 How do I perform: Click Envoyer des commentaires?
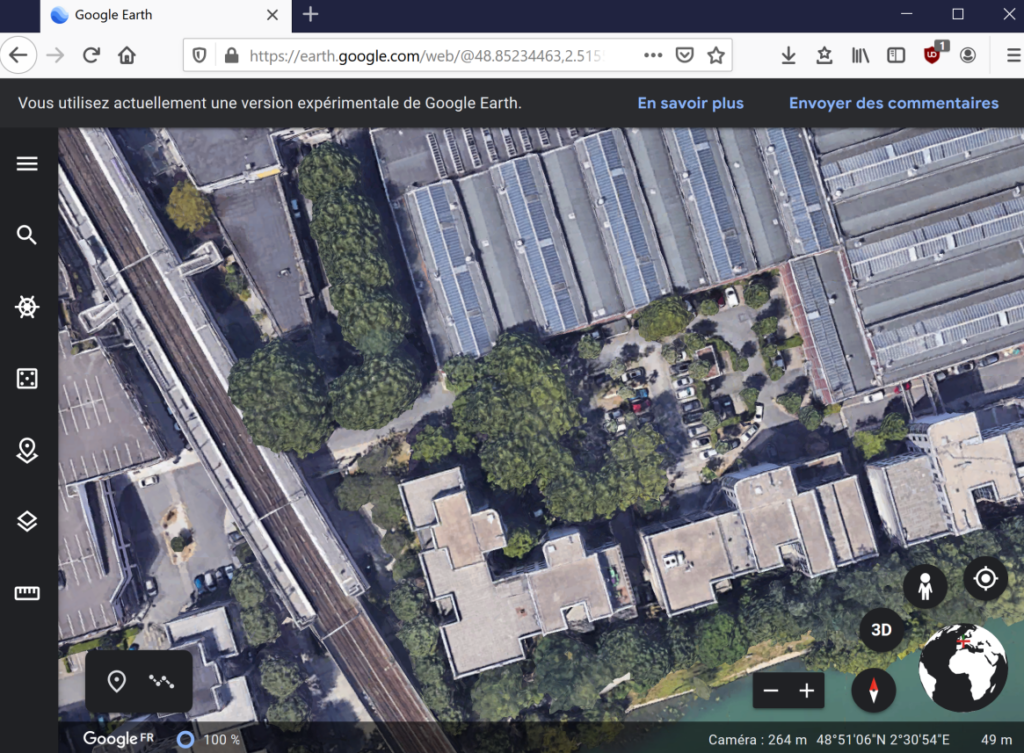[893, 103]
